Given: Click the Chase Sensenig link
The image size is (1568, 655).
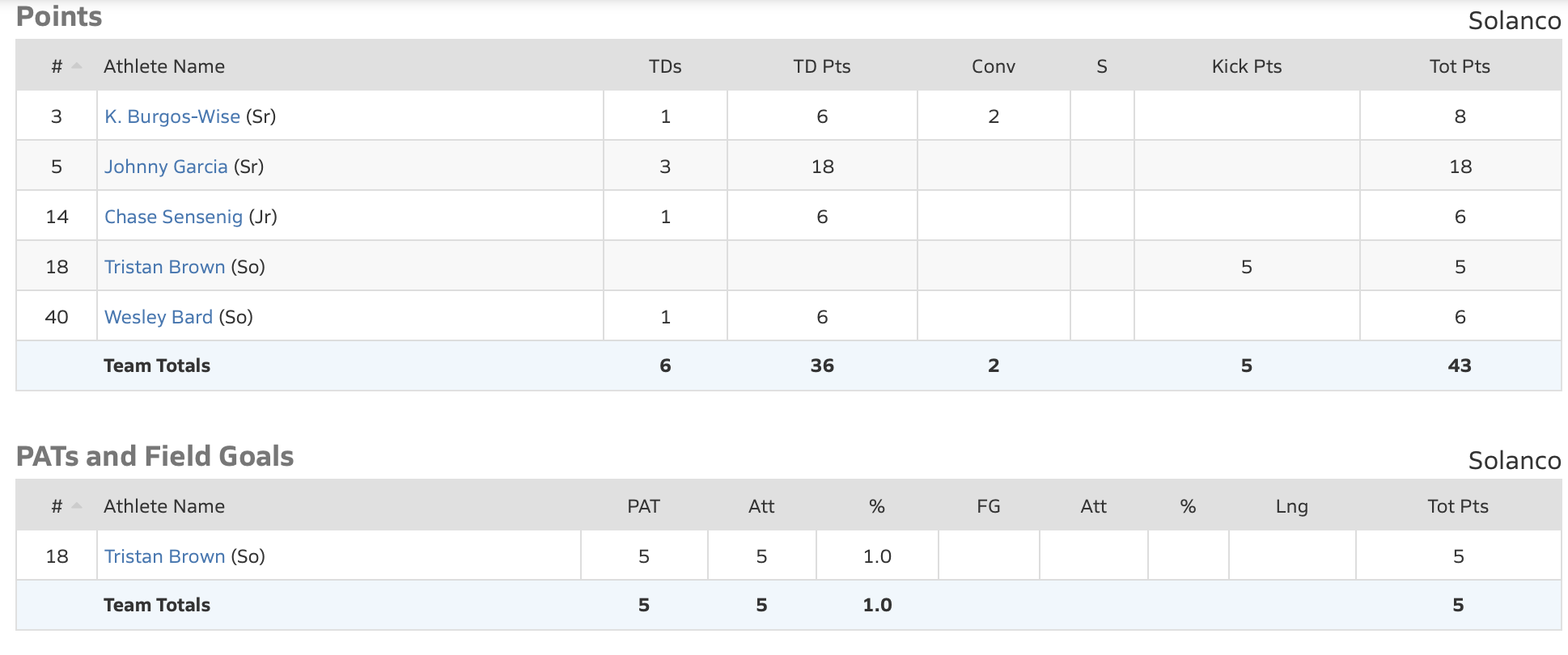Looking at the screenshot, I should (173, 217).
